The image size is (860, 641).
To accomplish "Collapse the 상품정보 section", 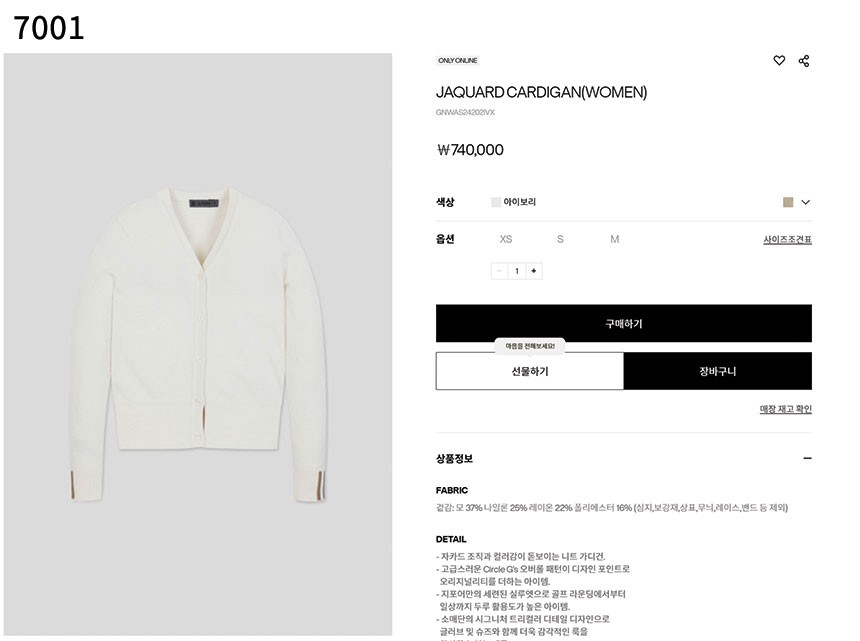I will pyautogui.click(x=807, y=458).
